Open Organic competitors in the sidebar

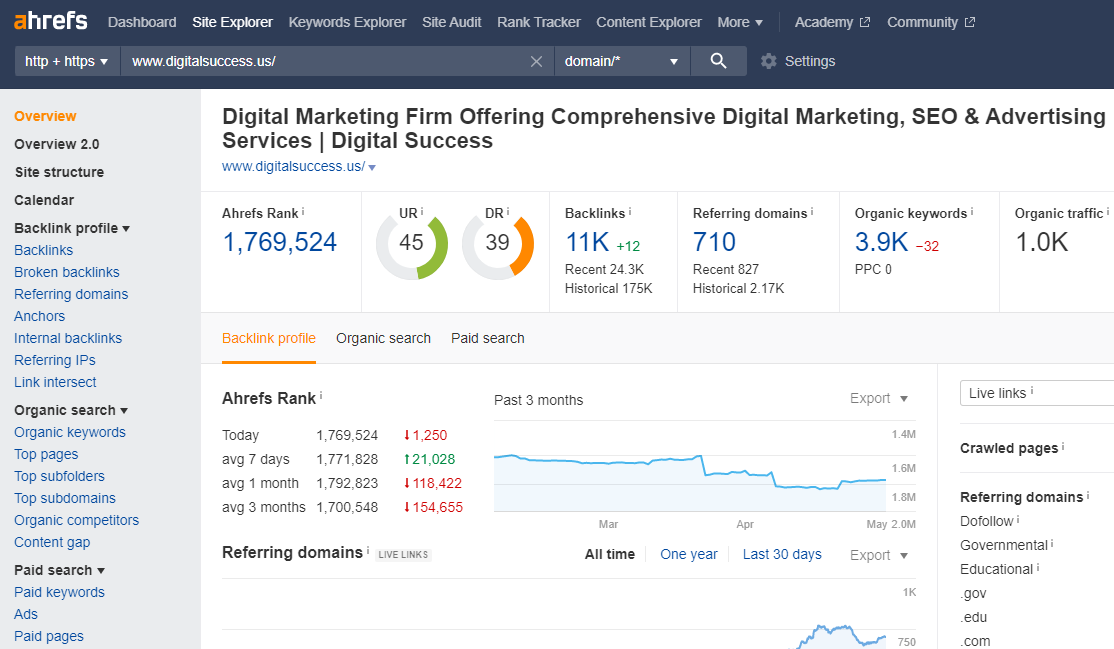pyautogui.click(x=77, y=520)
